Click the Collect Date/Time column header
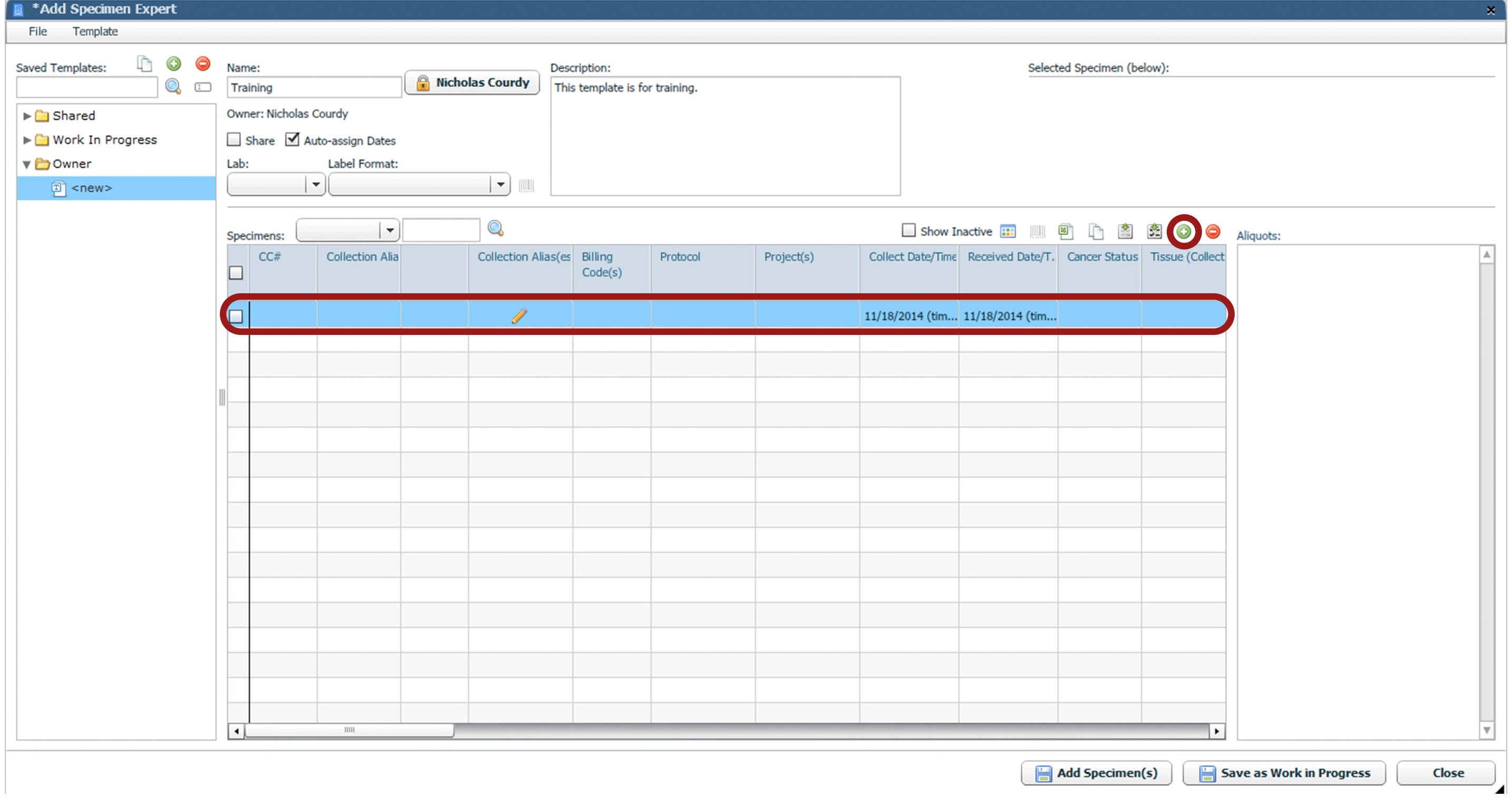 coord(909,269)
